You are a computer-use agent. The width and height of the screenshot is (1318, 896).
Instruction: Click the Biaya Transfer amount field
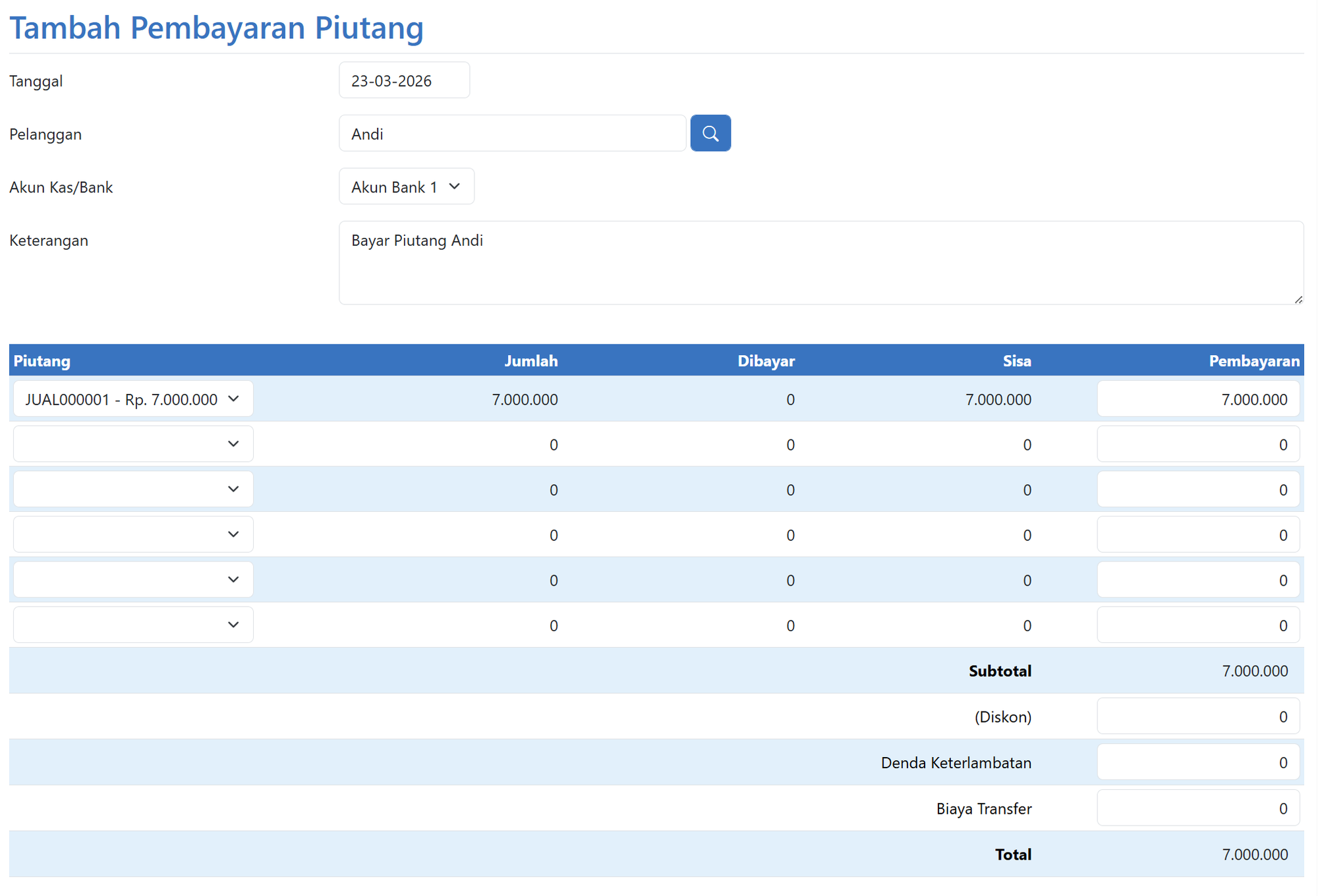tap(1198, 808)
